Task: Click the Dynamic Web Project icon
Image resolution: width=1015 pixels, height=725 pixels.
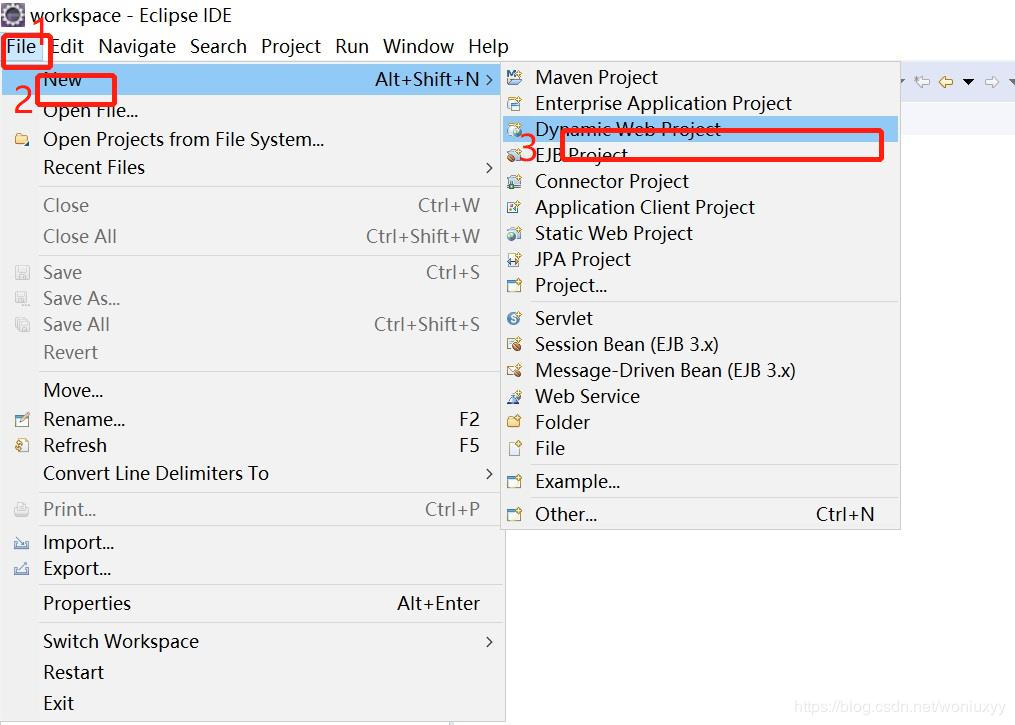Action: click(515, 129)
